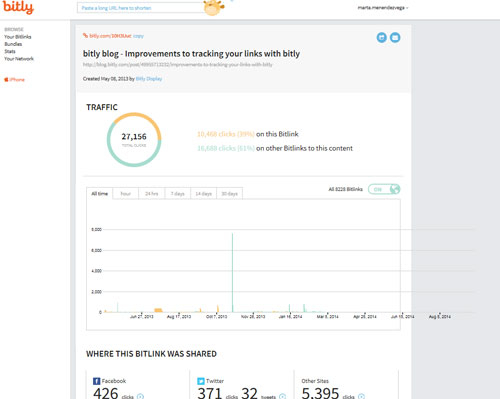Screen dimensions: 500x399
Task: Open Your Bitlinks in the sidebar
Action: 18,37
